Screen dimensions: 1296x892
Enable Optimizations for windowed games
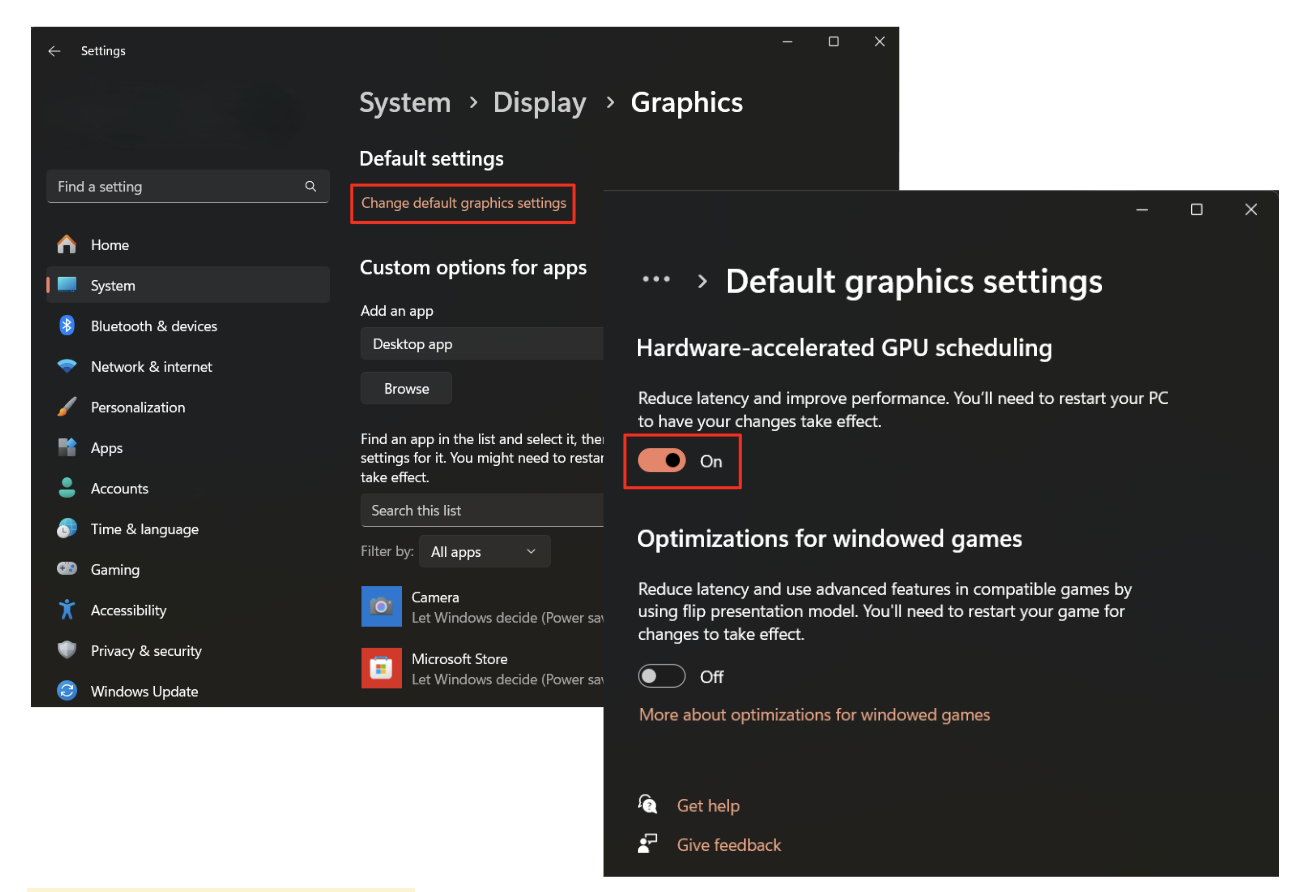click(661, 676)
